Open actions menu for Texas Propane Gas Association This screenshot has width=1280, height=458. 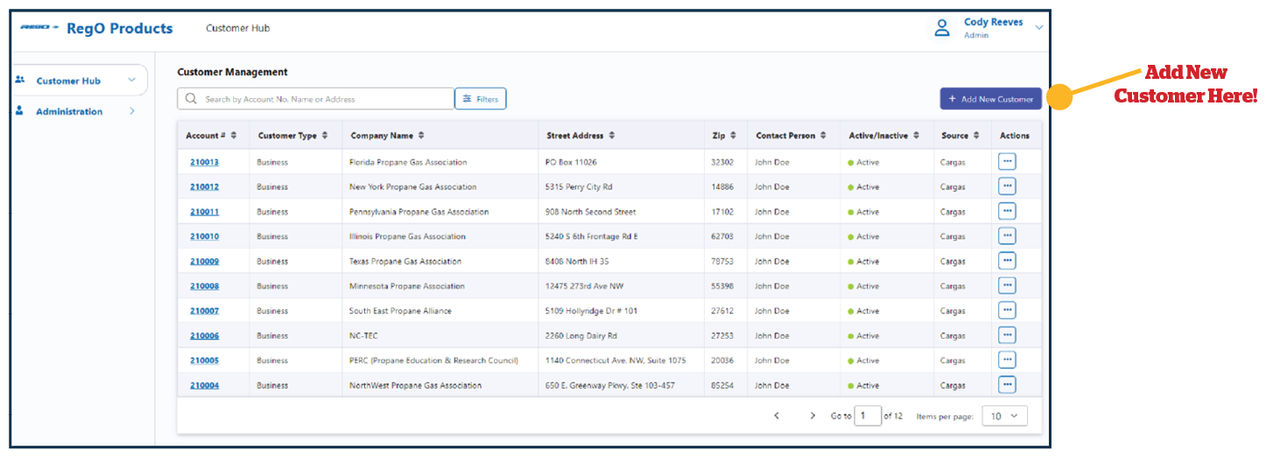click(x=1007, y=260)
